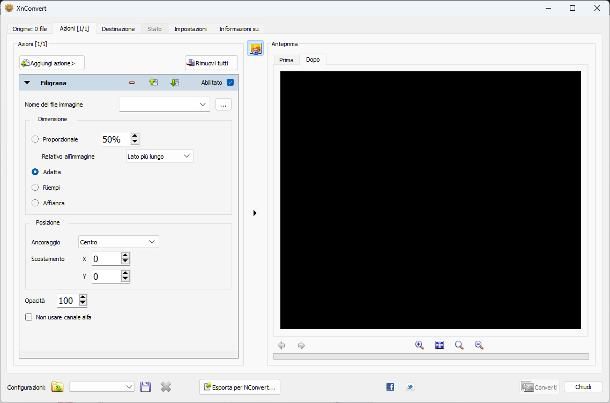Screen dimensions: 610x403
Task: Open the Nome del file immagine dropdown
Action: click(164, 104)
